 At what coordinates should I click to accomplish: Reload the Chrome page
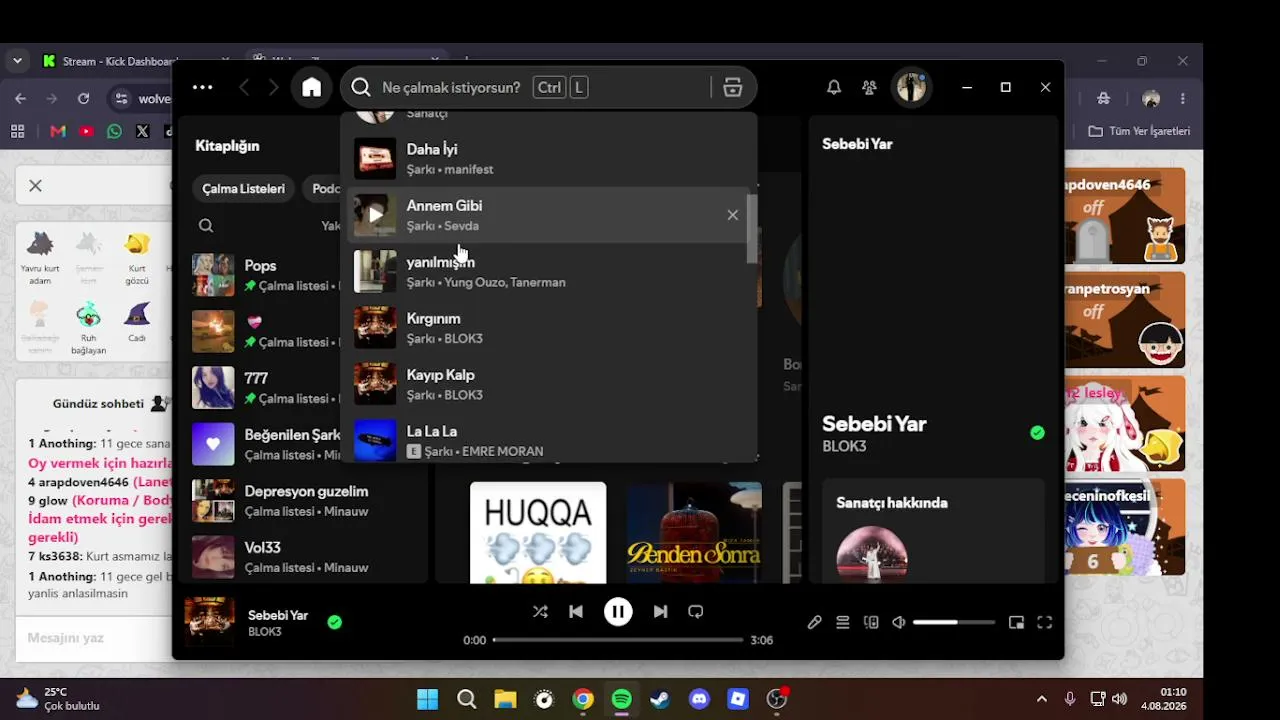click(x=84, y=99)
